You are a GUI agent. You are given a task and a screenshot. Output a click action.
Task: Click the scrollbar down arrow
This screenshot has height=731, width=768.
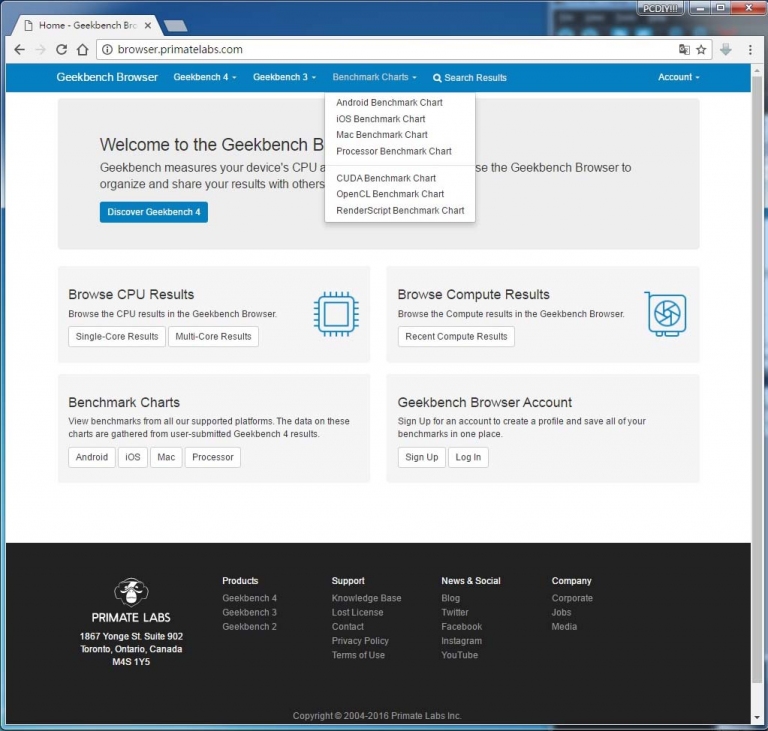click(757, 718)
